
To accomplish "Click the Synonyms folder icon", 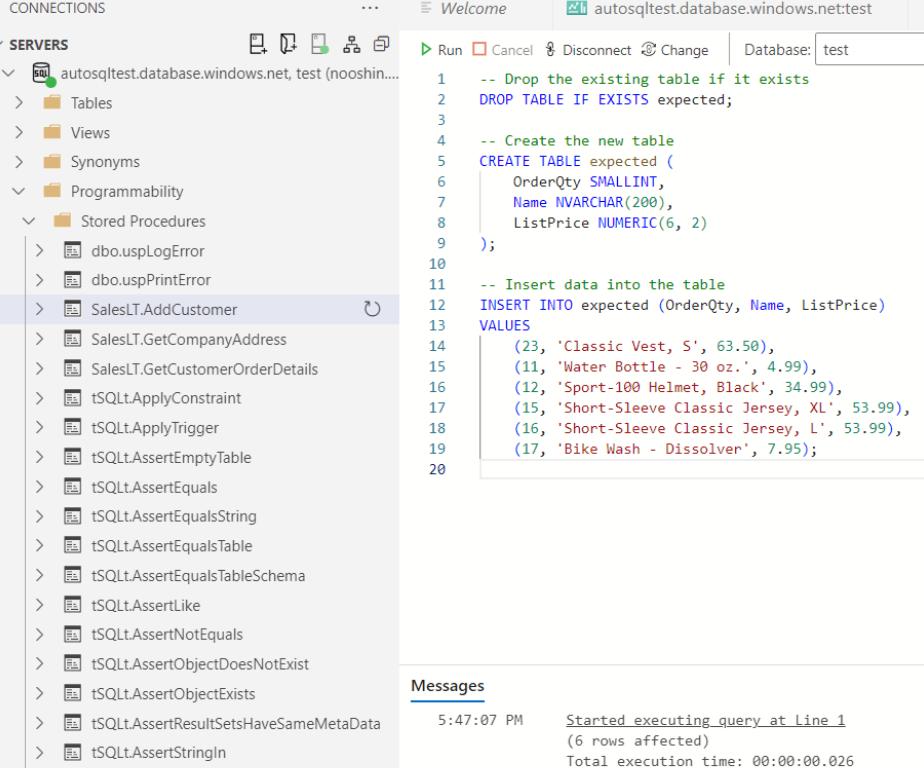I will tap(52, 161).
